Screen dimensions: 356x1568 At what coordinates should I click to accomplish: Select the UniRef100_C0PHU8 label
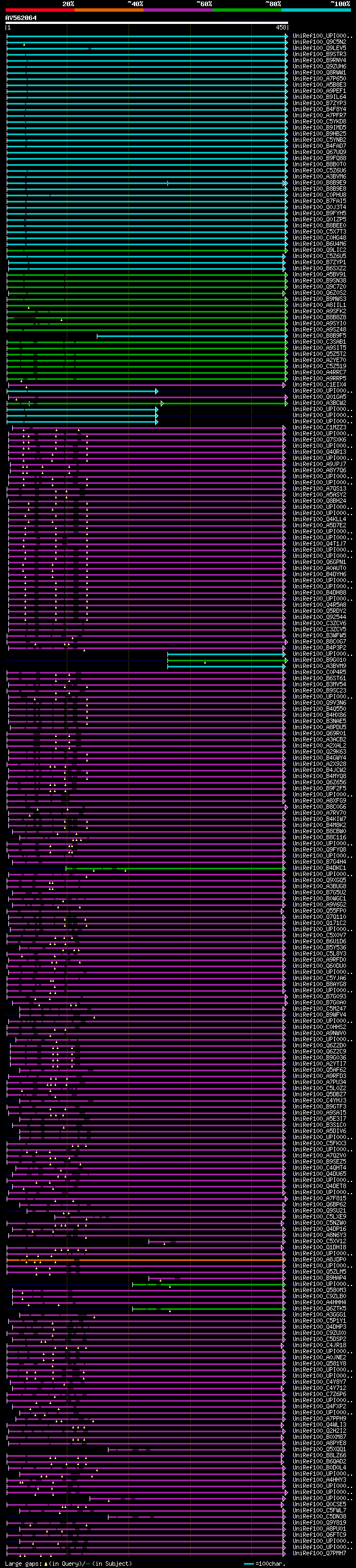pyautogui.click(x=319, y=195)
